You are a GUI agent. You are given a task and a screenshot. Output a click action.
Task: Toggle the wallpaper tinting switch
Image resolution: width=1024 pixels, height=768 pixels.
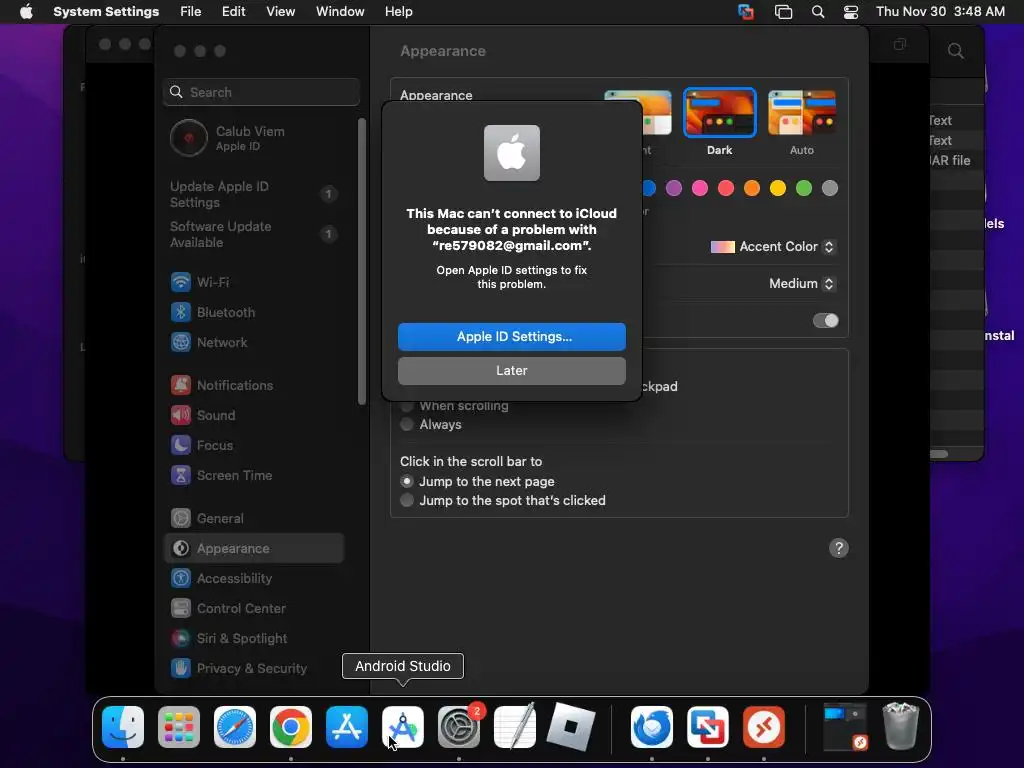pyautogui.click(x=825, y=321)
